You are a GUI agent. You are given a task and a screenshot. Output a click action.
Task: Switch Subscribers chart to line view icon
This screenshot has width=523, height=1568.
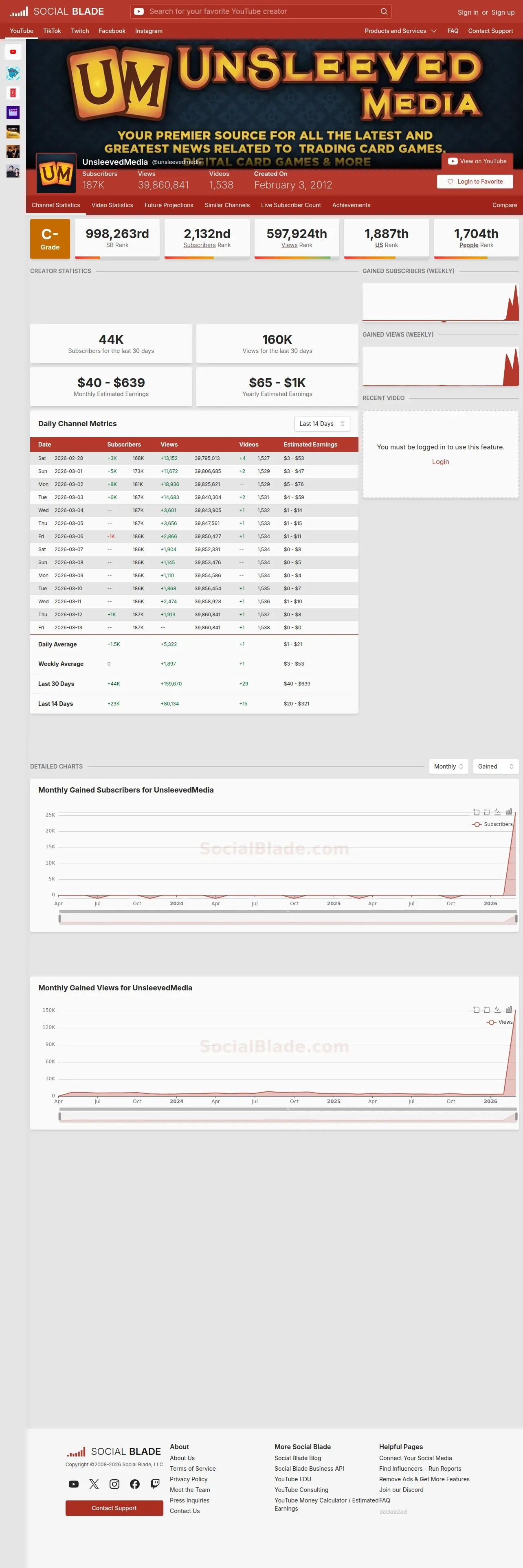click(497, 812)
